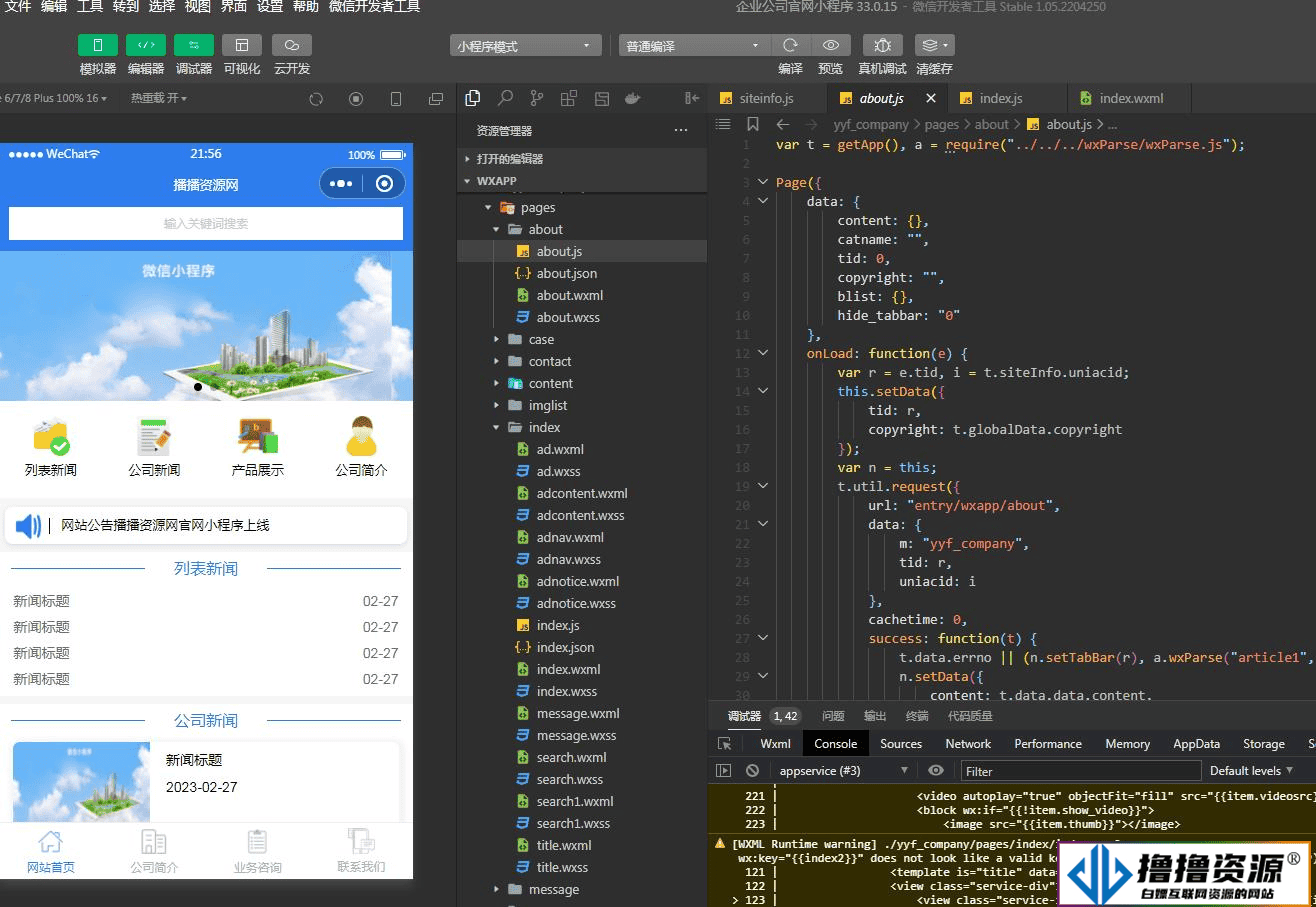Click the inspect element picker icon
The height and width of the screenshot is (907, 1316).
pos(725,743)
